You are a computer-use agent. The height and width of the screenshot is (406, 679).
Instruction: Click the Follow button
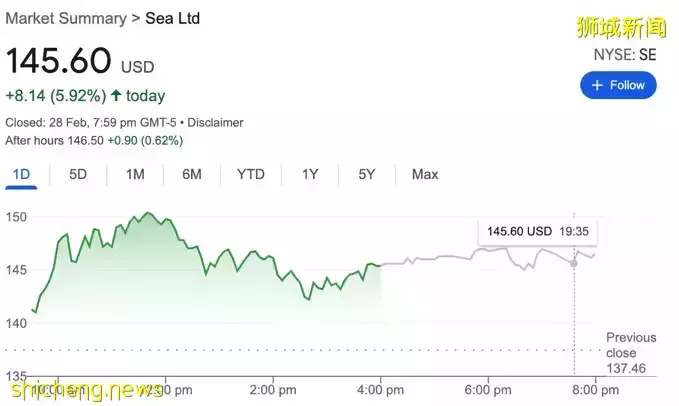[x=619, y=85]
